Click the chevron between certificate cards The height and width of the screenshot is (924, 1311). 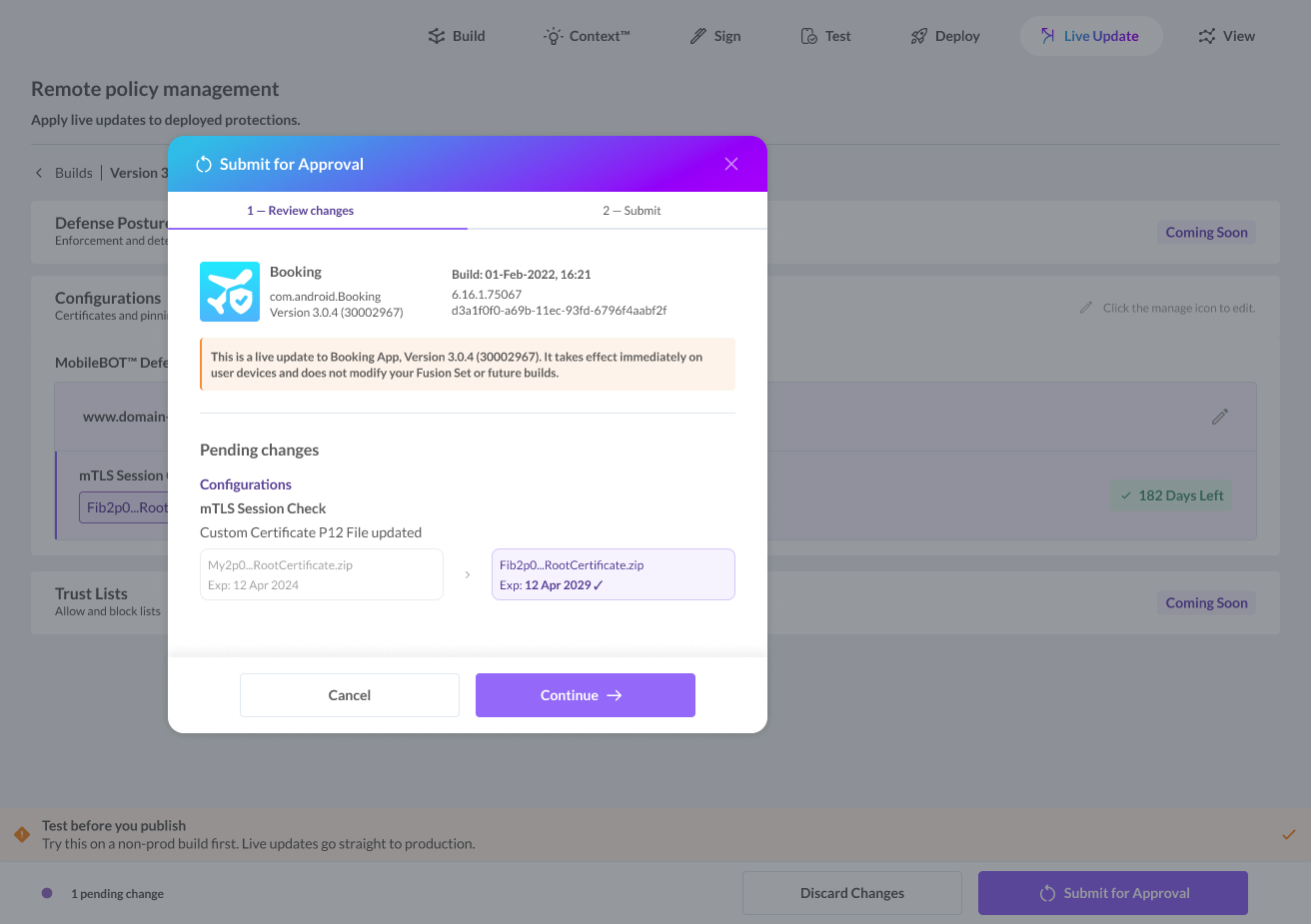468,574
